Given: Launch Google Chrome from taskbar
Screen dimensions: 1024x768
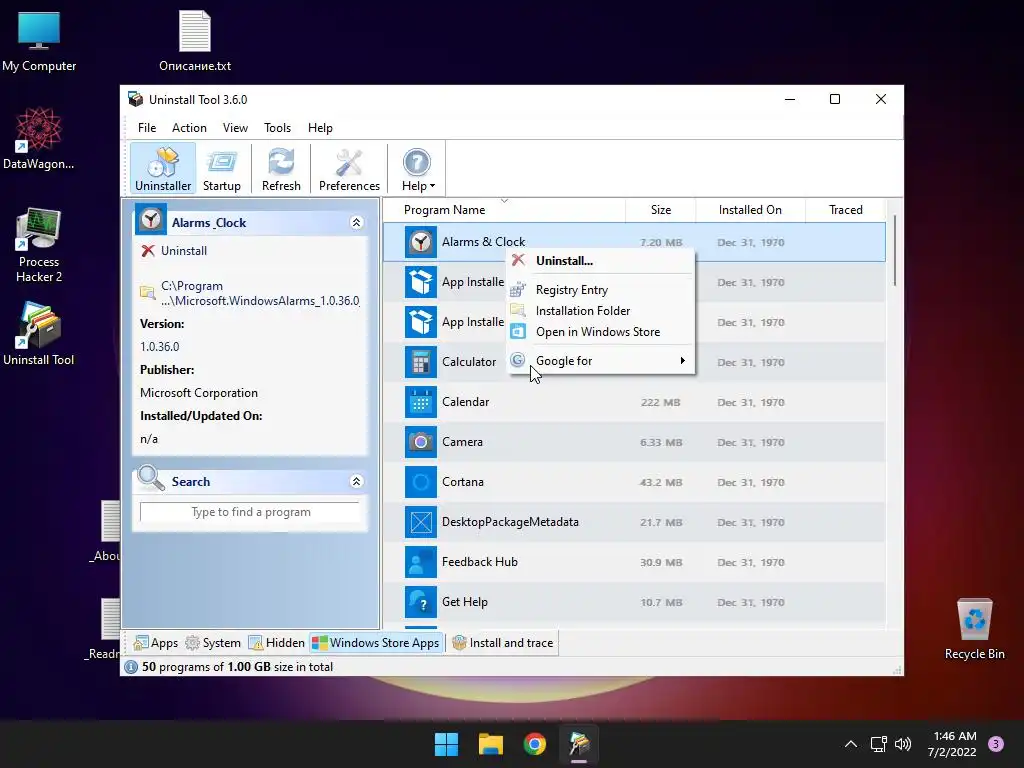Looking at the screenshot, I should 535,744.
